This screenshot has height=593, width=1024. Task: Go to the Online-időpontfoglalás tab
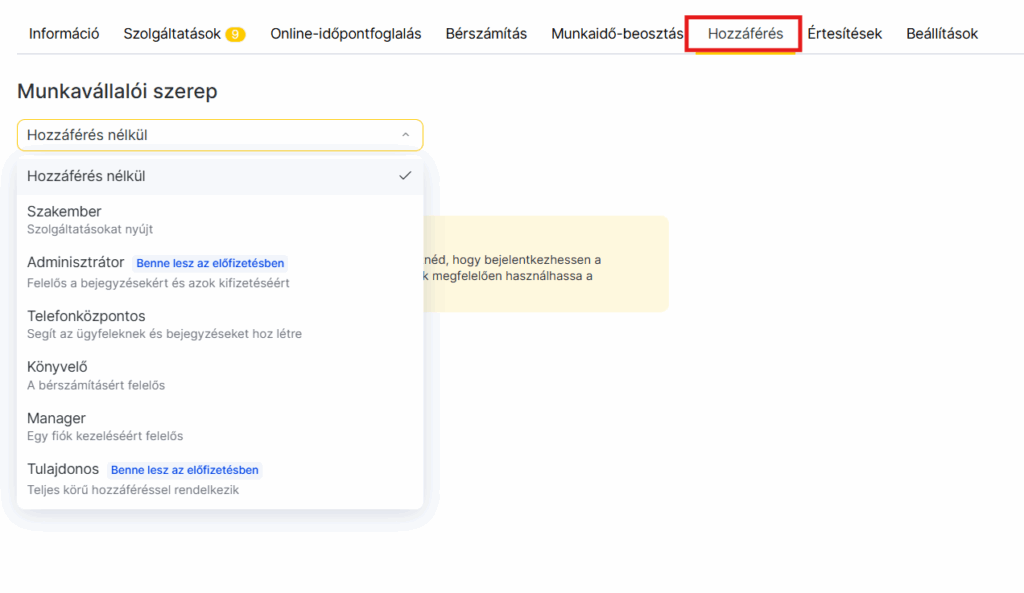[x=345, y=34]
